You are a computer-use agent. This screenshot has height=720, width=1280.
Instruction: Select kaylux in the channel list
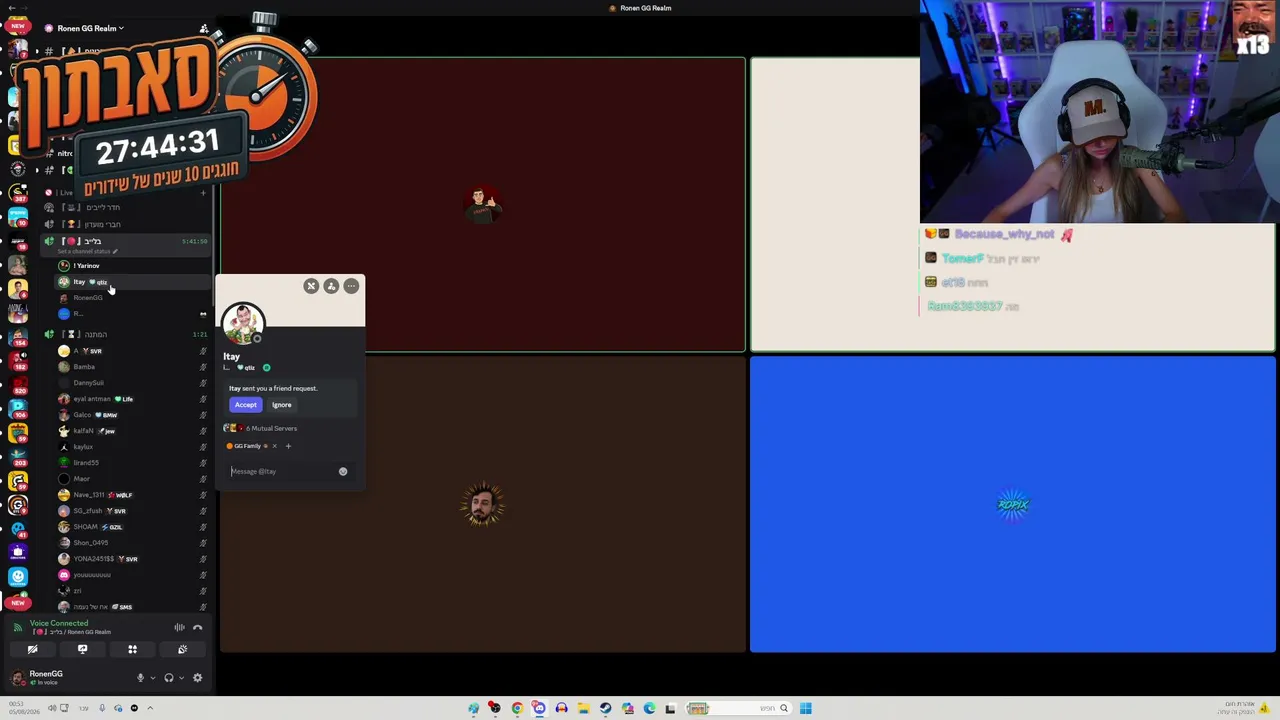130,447
